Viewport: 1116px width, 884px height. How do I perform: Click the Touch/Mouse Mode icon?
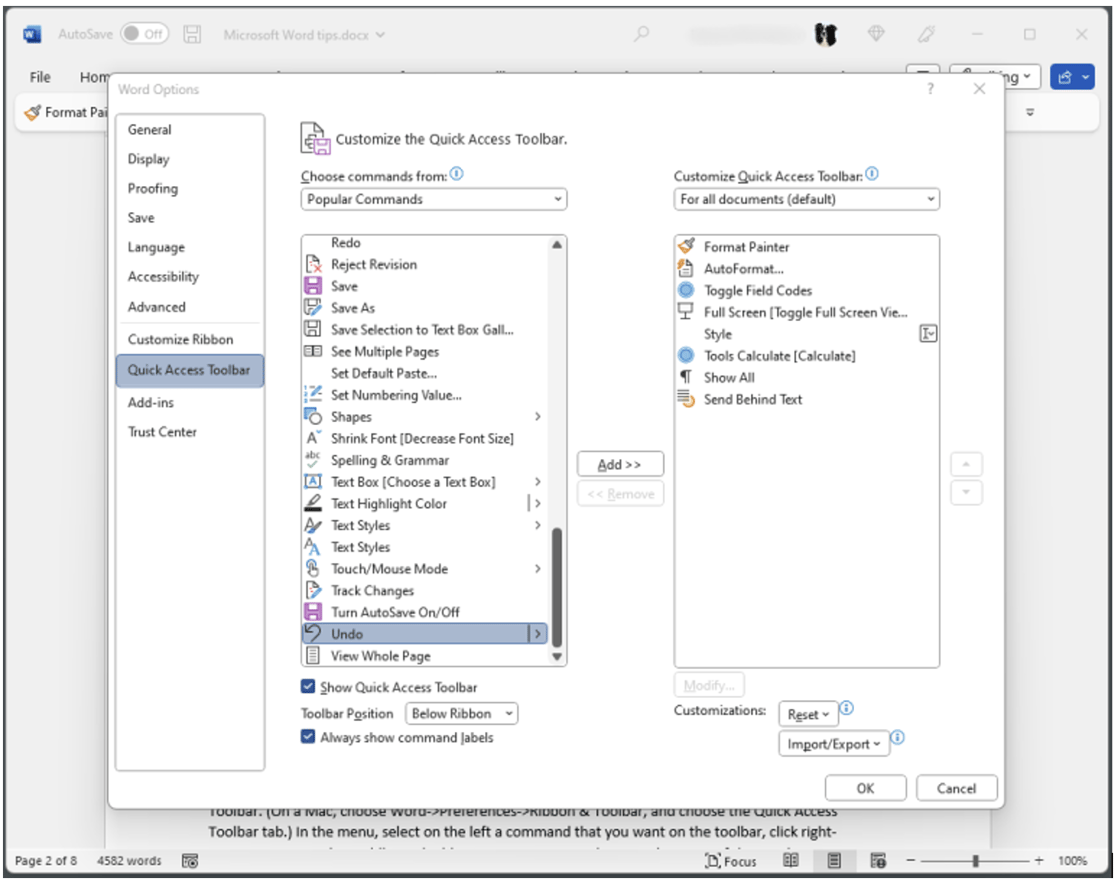point(313,569)
